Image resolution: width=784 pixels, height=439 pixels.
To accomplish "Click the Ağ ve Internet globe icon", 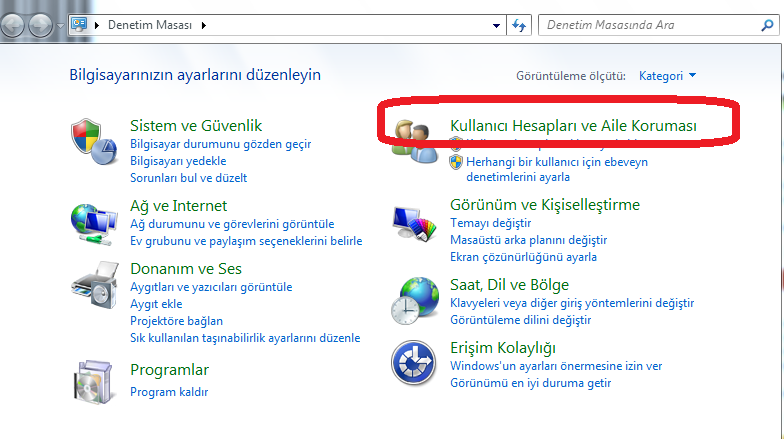I will 94,224.
